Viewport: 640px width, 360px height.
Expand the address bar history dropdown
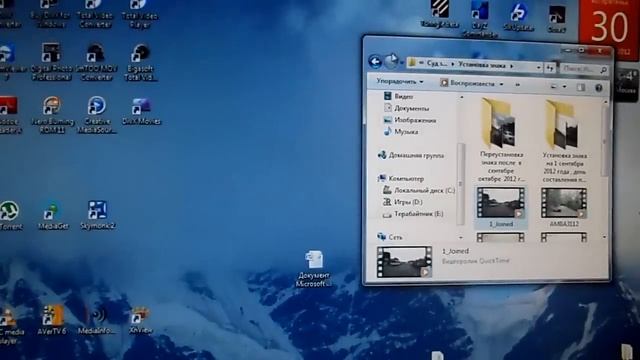point(539,67)
